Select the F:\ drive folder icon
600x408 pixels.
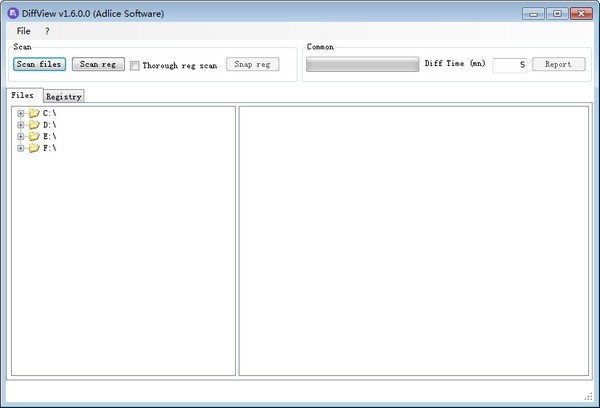(x=34, y=148)
